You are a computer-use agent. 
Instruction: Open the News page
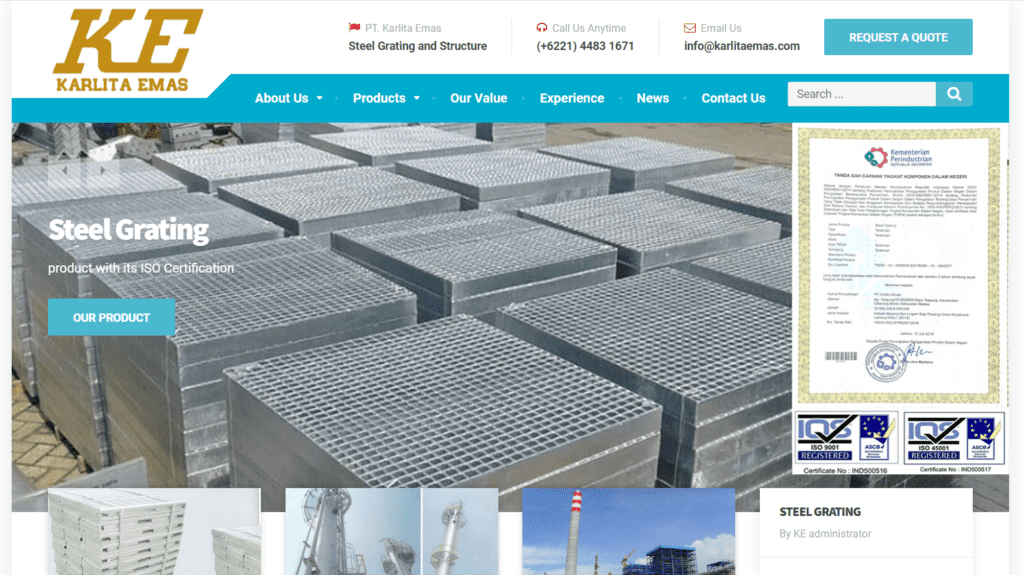pyautogui.click(x=652, y=98)
